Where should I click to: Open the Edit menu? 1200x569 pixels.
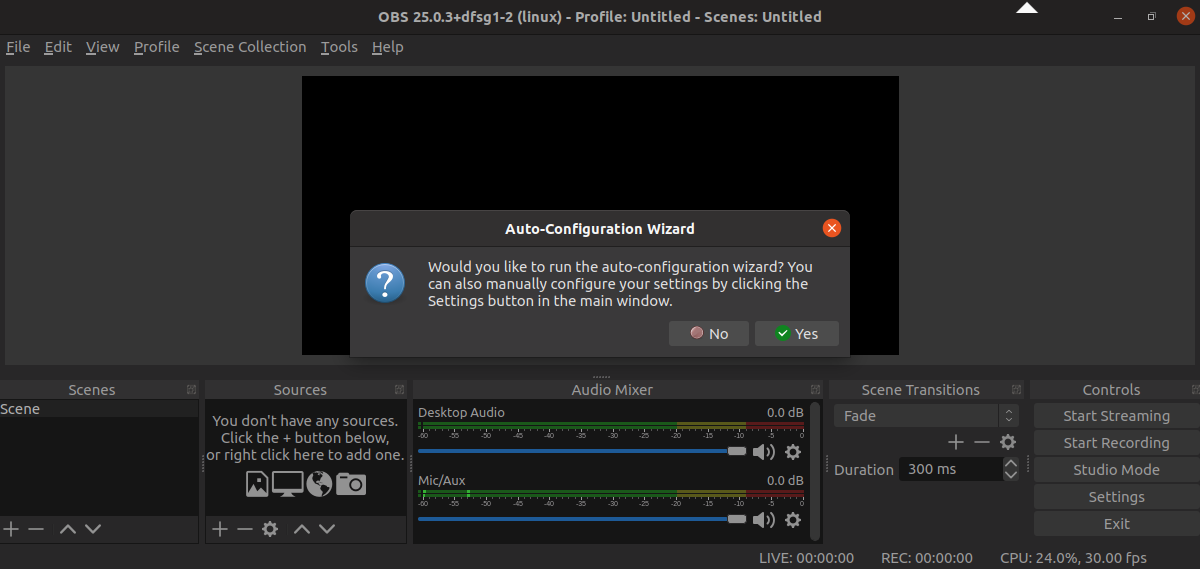pos(58,47)
